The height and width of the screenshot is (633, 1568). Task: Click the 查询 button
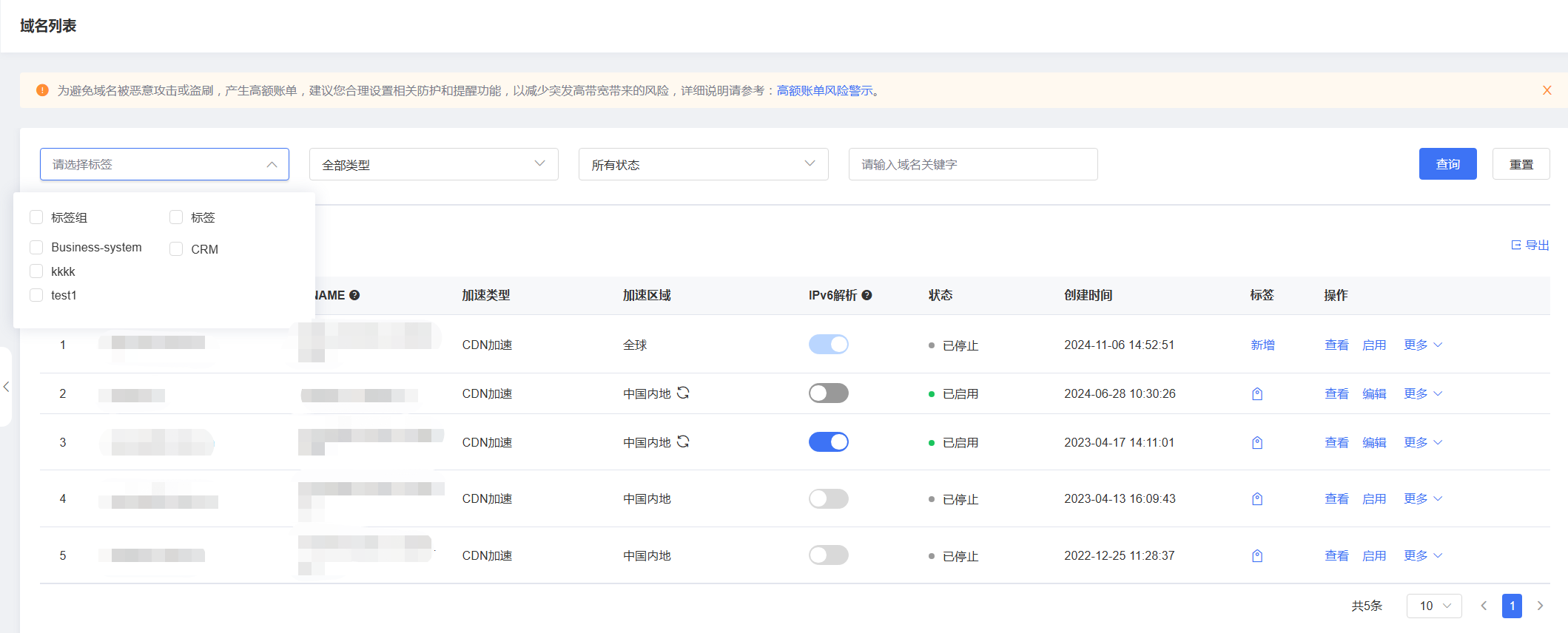1448,164
